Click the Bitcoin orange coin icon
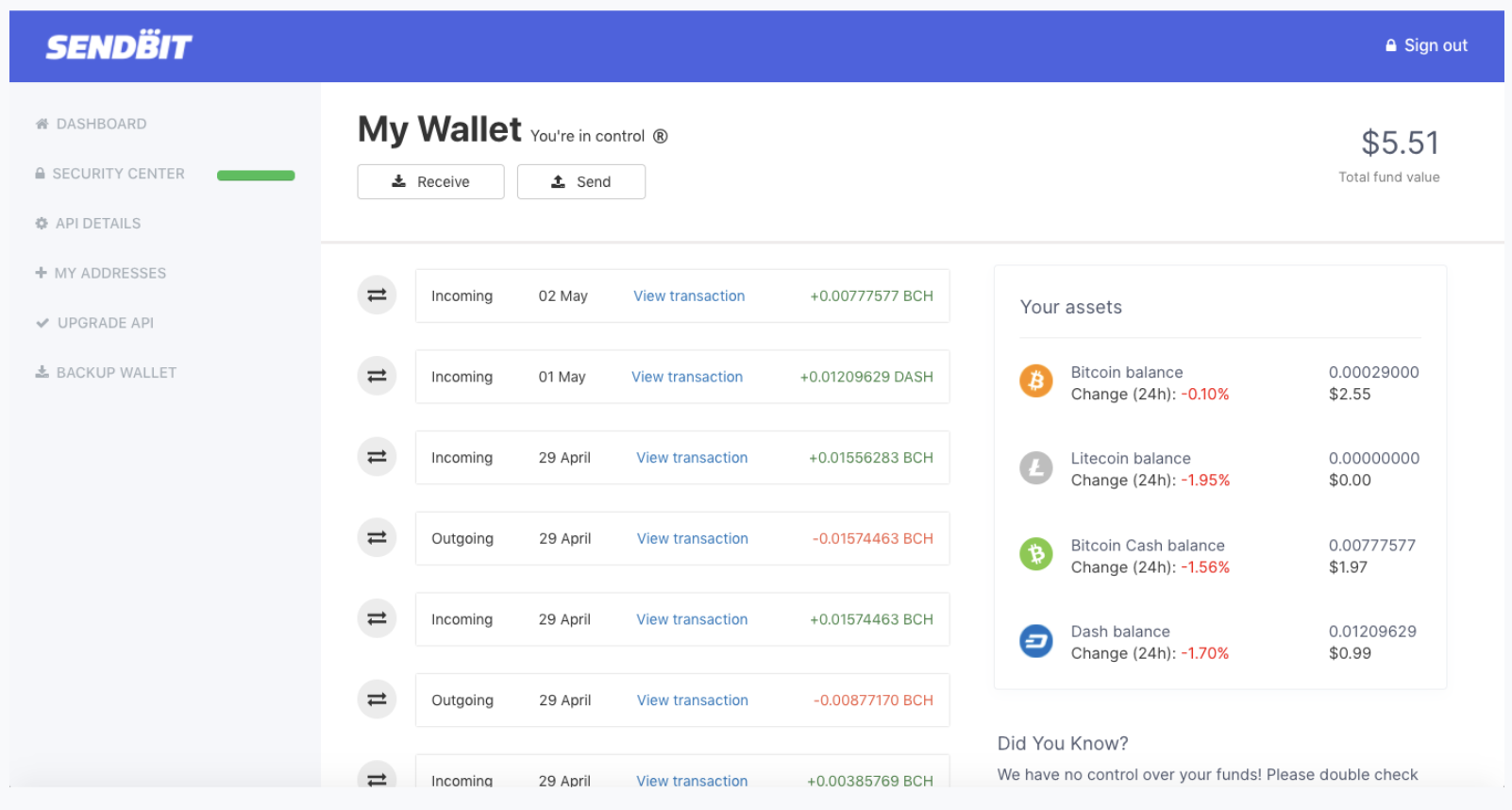Image resolution: width=1512 pixels, height=810 pixels. click(x=1036, y=380)
